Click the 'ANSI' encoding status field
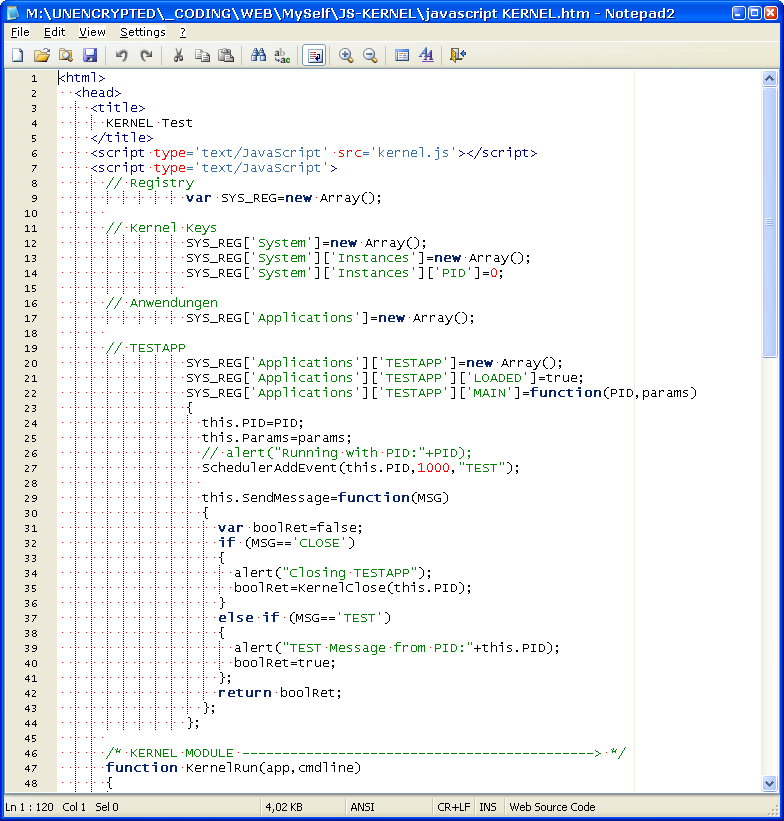 [x=362, y=807]
